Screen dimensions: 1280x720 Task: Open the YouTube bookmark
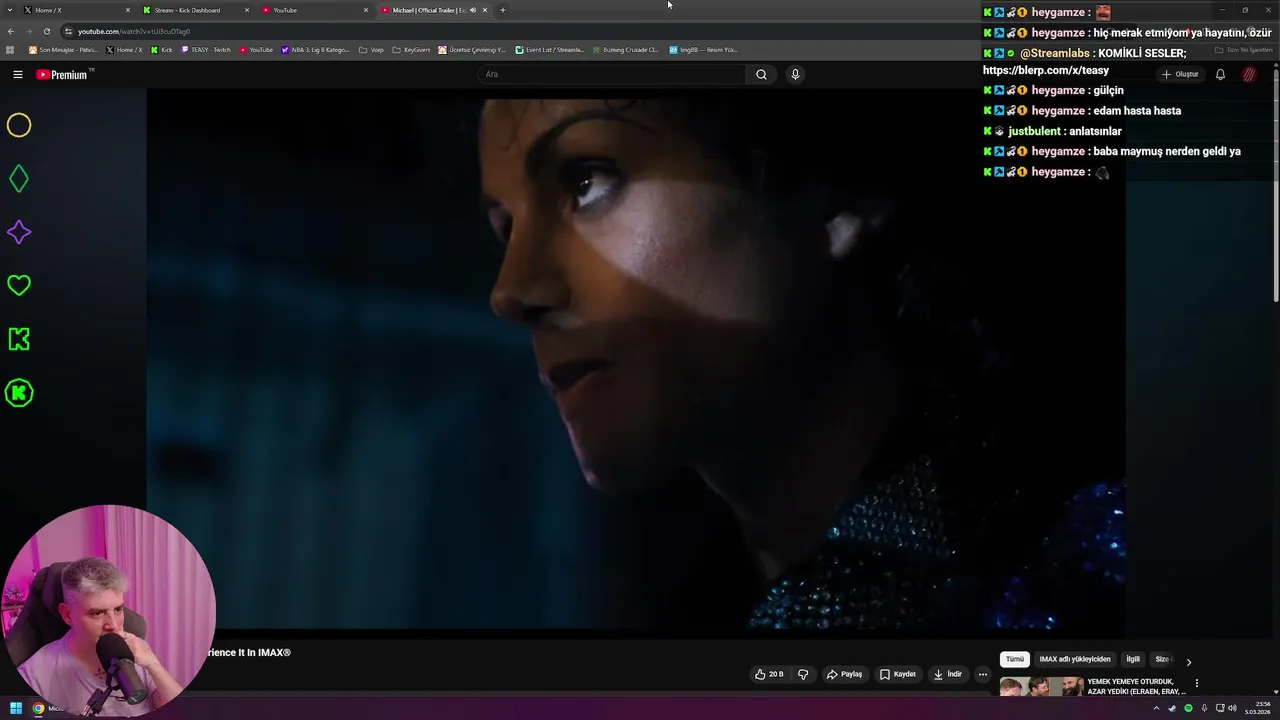point(256,49)
